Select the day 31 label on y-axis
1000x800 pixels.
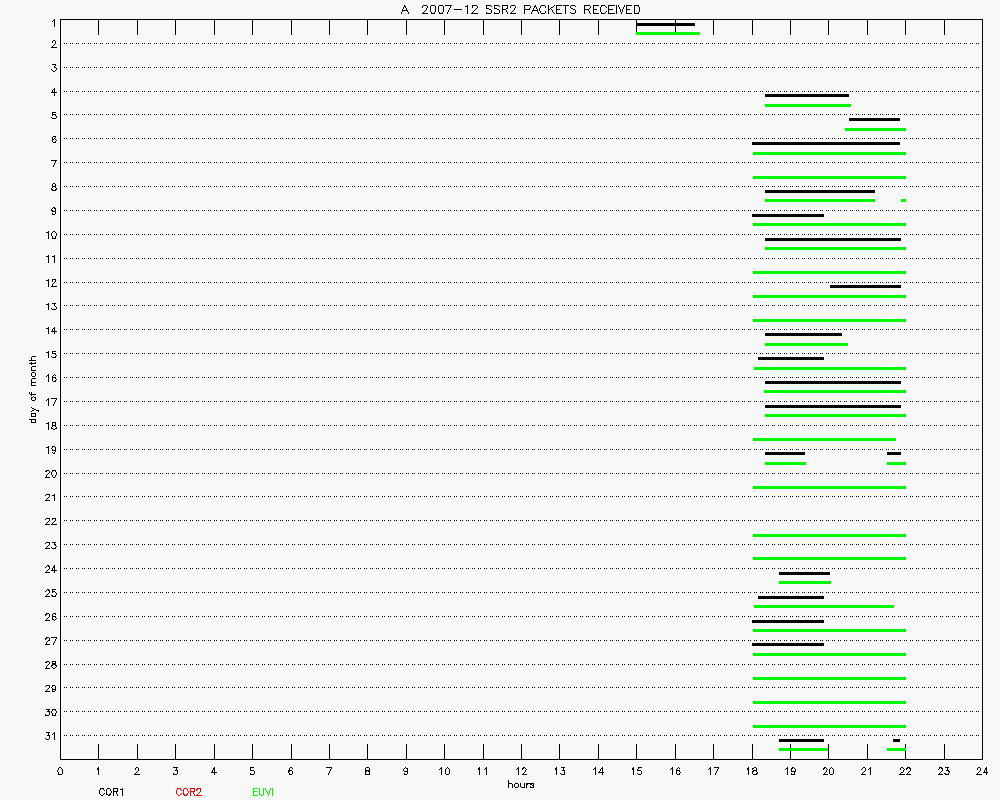[50, 736]
